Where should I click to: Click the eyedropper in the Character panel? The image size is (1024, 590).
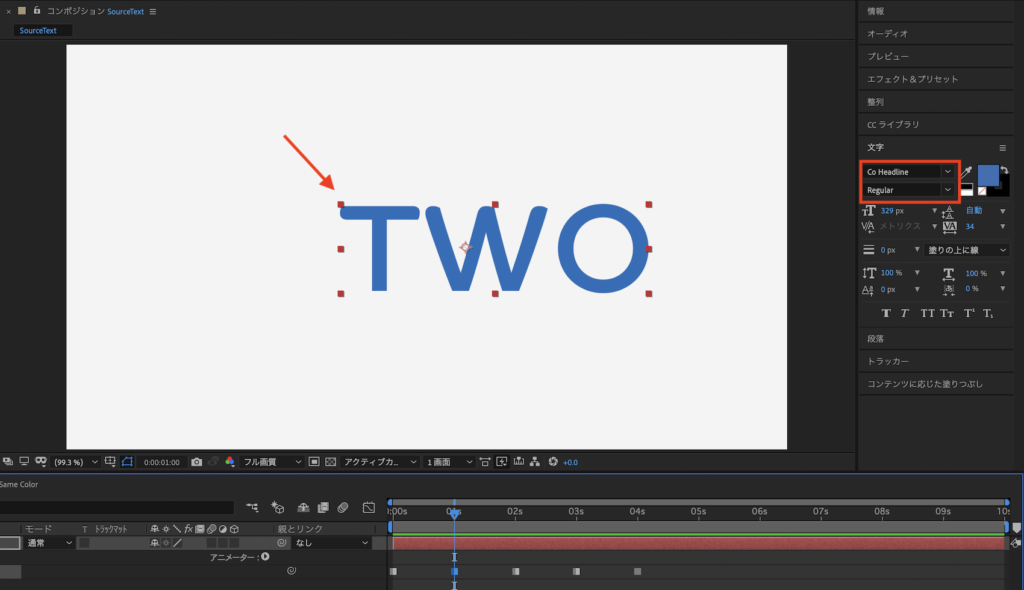pyautogui.click(x=967, y=172)
